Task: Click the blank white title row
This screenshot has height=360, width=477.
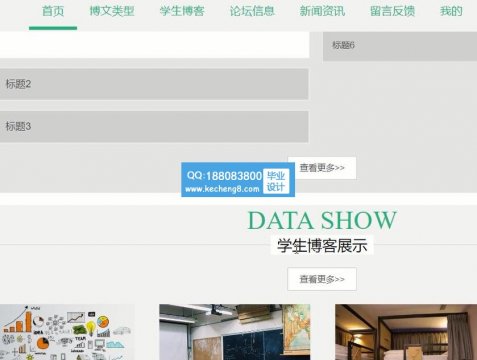Action: tap(155, 45)
